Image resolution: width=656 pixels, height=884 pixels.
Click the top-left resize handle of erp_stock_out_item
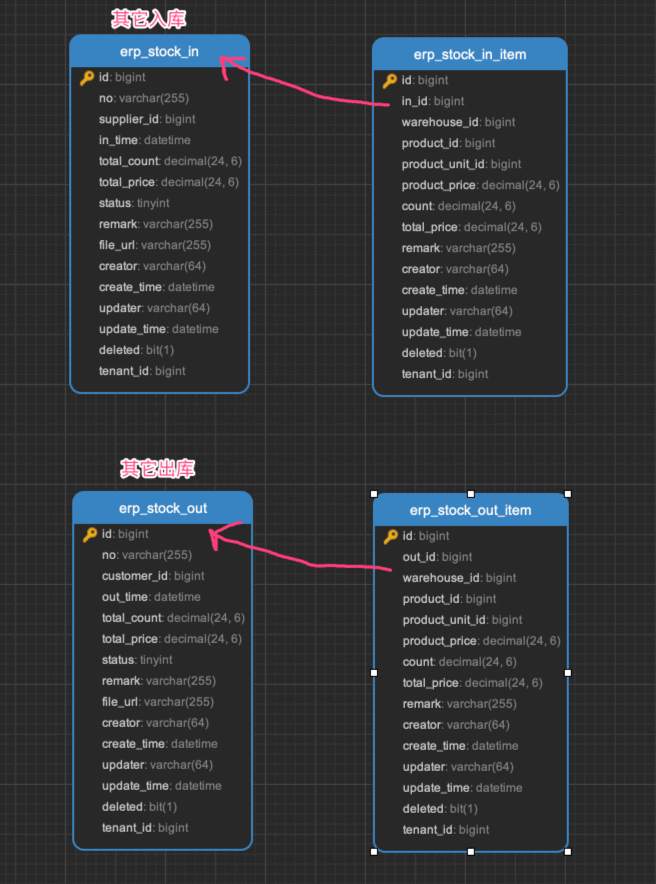tap(374, 493)
